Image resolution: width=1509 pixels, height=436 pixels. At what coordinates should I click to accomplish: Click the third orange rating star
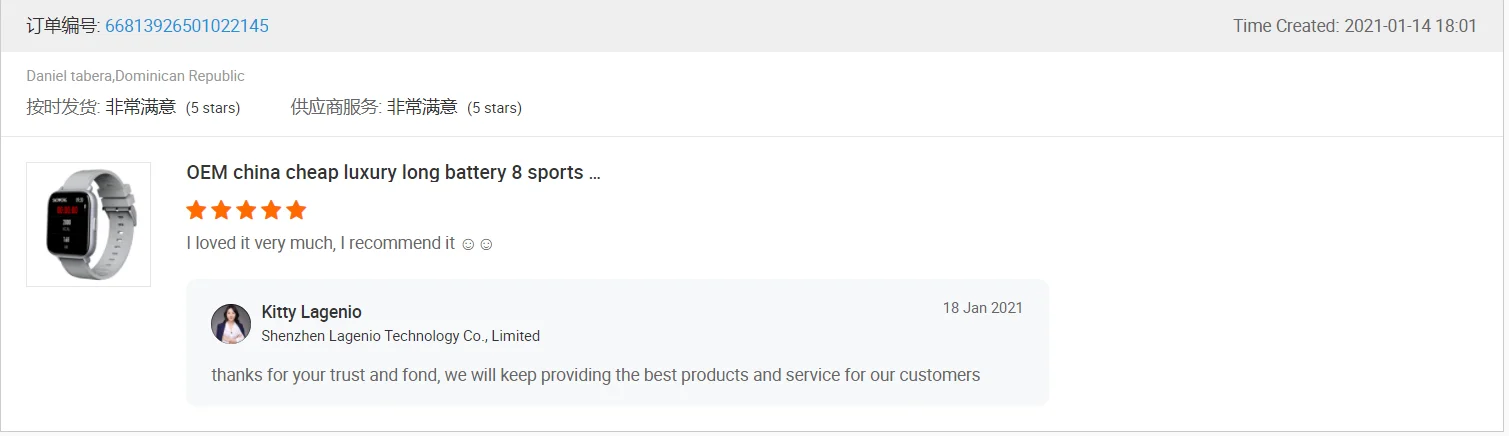(246, 210)
